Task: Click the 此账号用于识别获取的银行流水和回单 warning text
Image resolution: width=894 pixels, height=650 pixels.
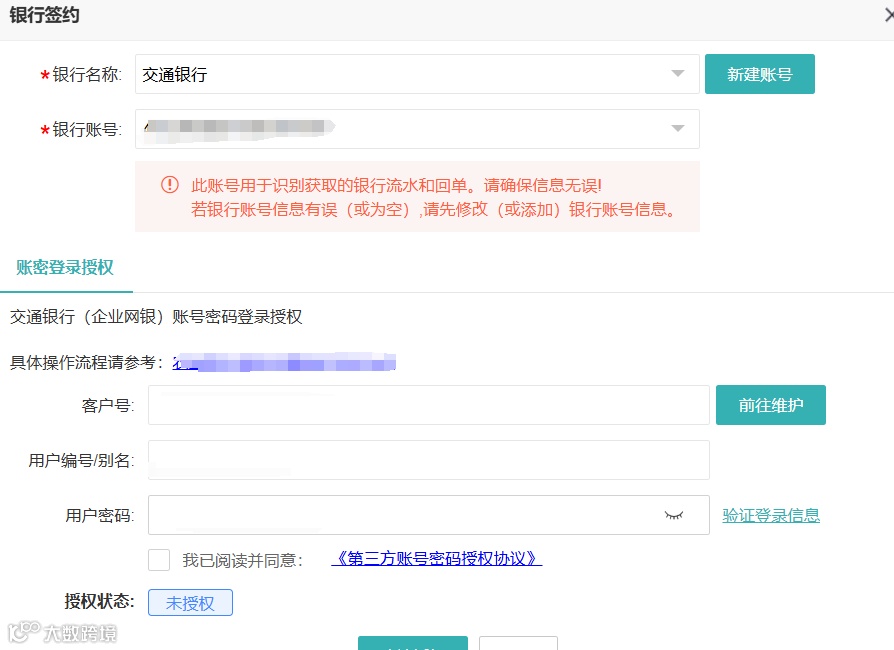Action: click(396, 185)
